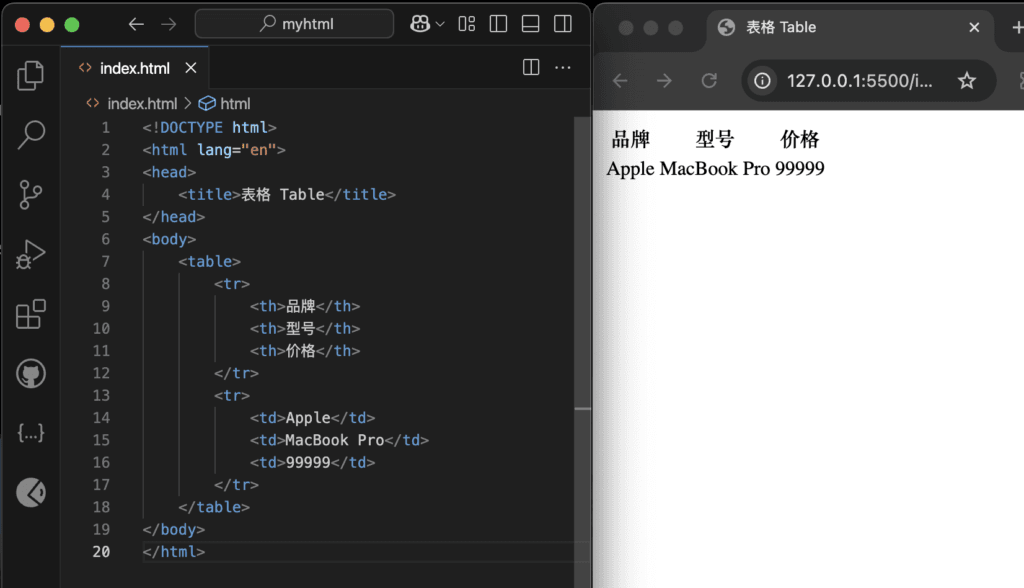Select the index.html editor tab

click(x=134, y=68)
